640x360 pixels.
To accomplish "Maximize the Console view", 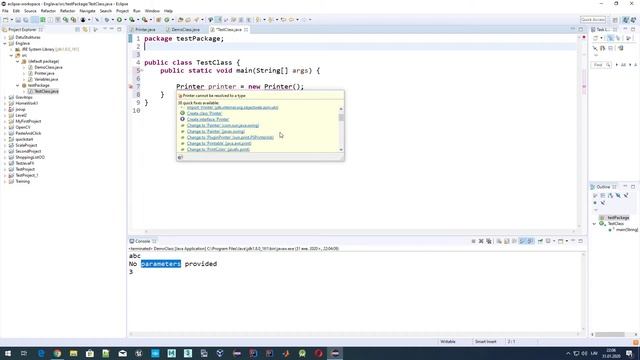I will 580,241.
